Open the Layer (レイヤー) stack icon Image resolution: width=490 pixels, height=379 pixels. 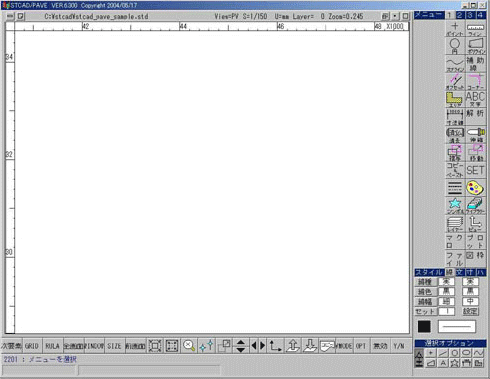tap(455, 224)
